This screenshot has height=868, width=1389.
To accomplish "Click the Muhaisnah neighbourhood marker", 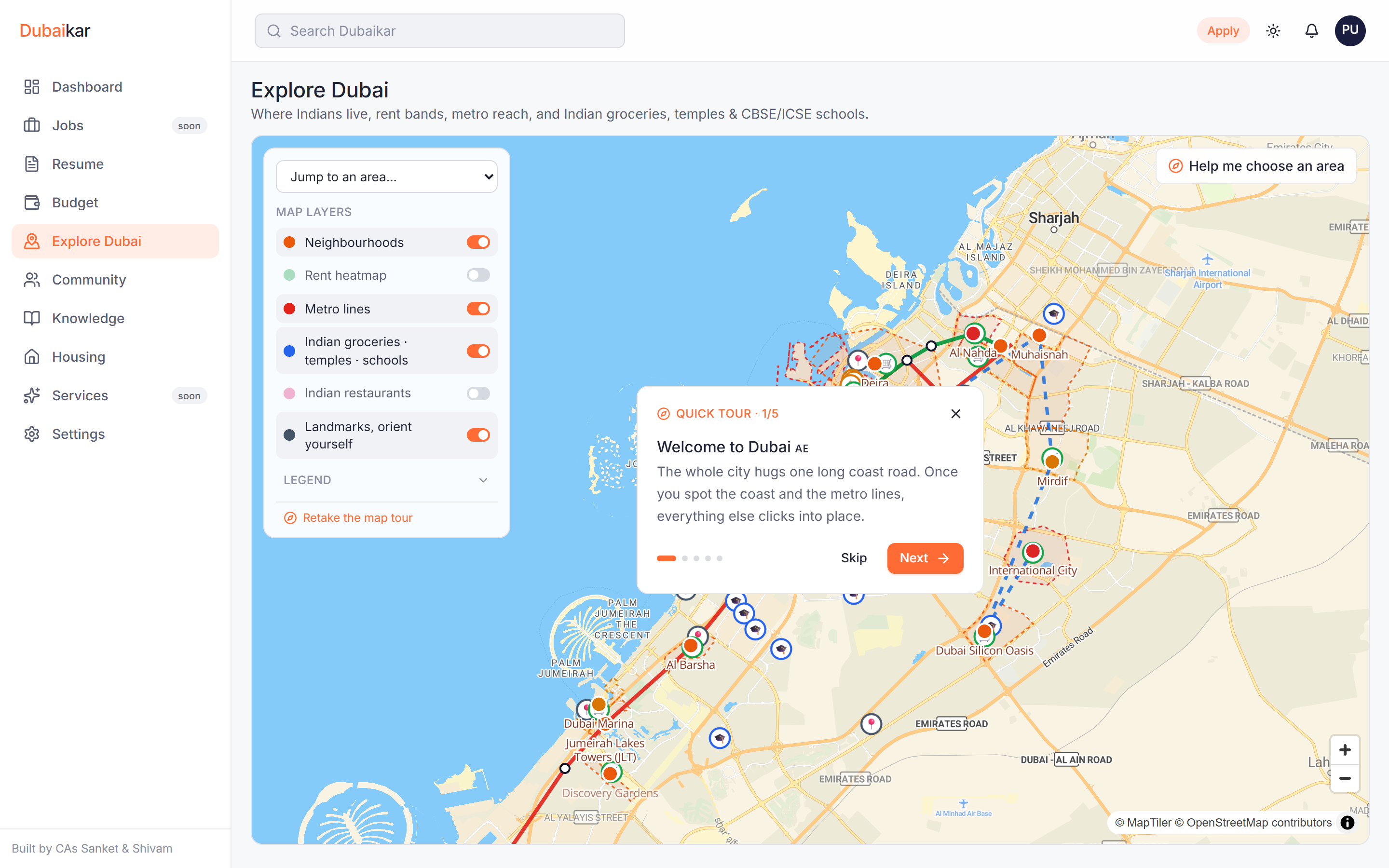I will coord(1039,335).
